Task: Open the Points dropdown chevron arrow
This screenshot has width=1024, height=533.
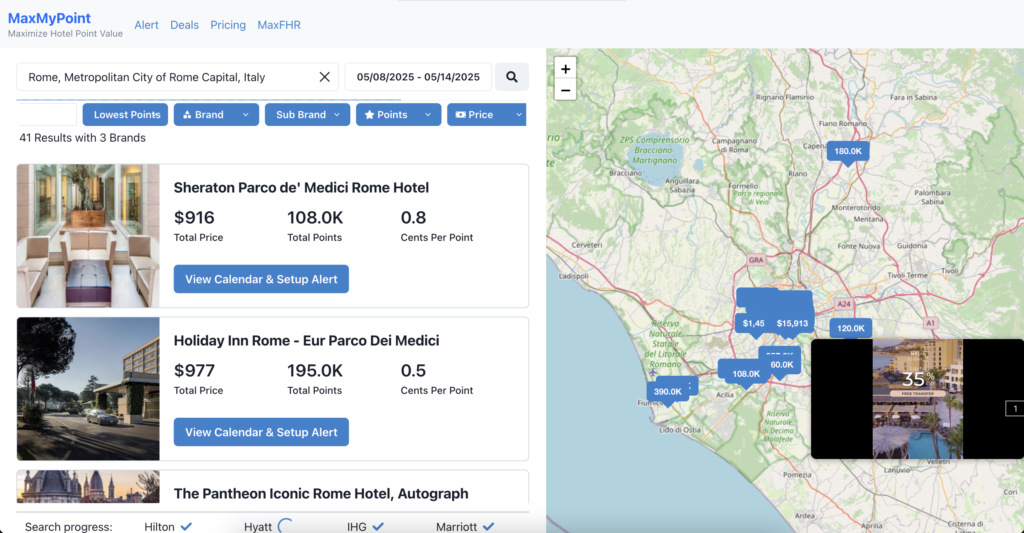Action: click(x=428, y=114)
